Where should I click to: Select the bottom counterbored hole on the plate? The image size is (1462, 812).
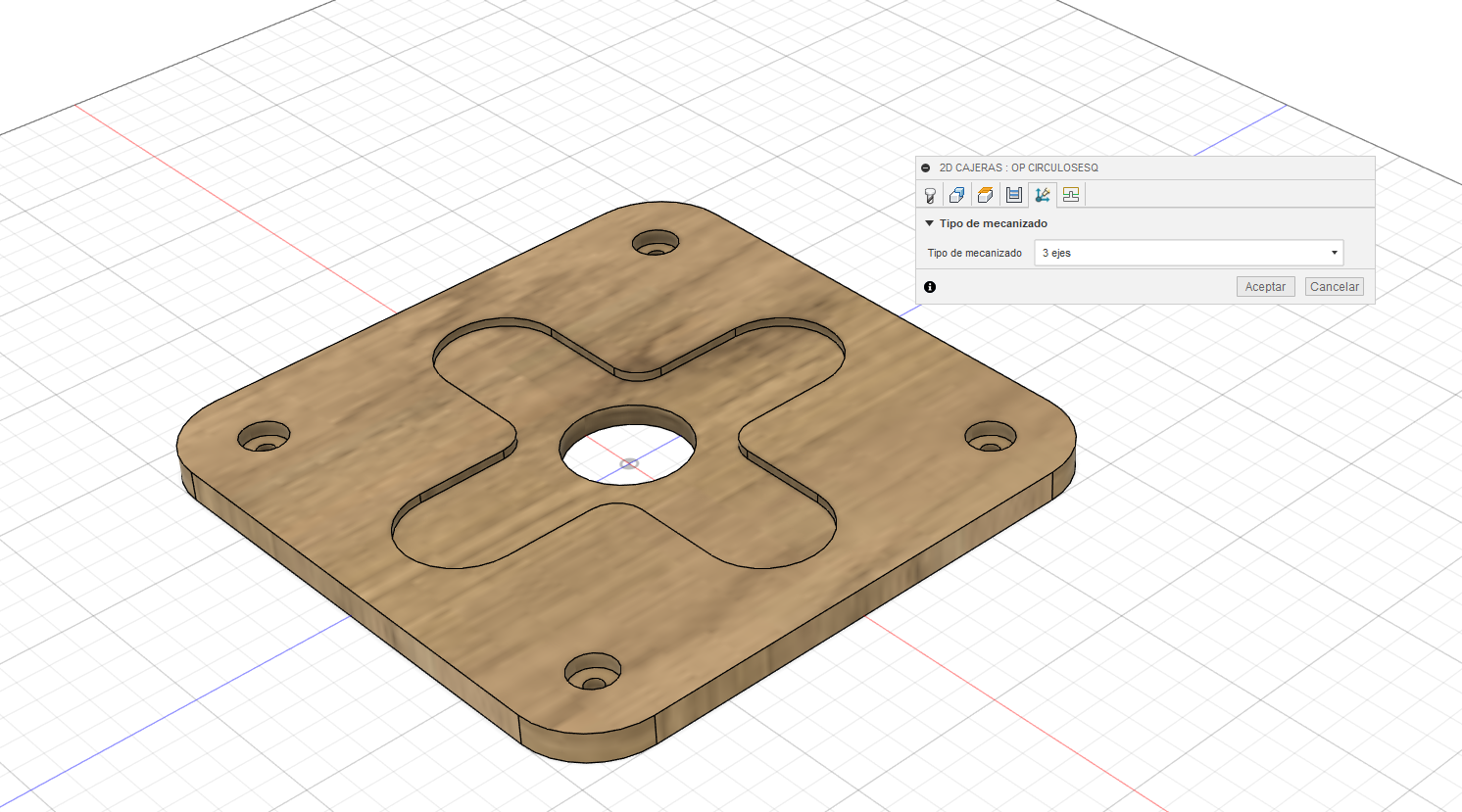[x=594, y=672]
